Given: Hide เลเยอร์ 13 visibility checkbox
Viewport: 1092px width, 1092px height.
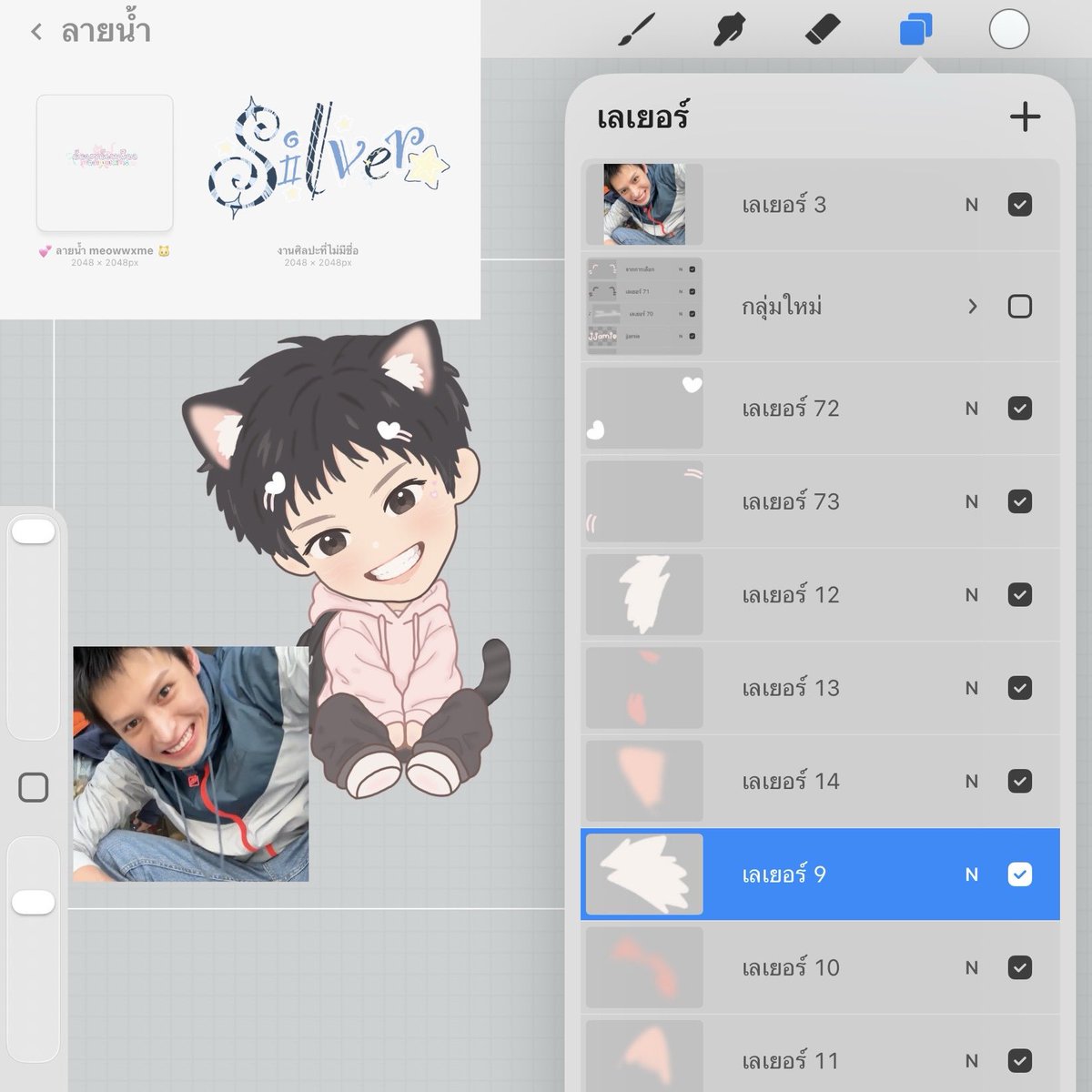Looking at the screenshot, I should point(1020,688).
